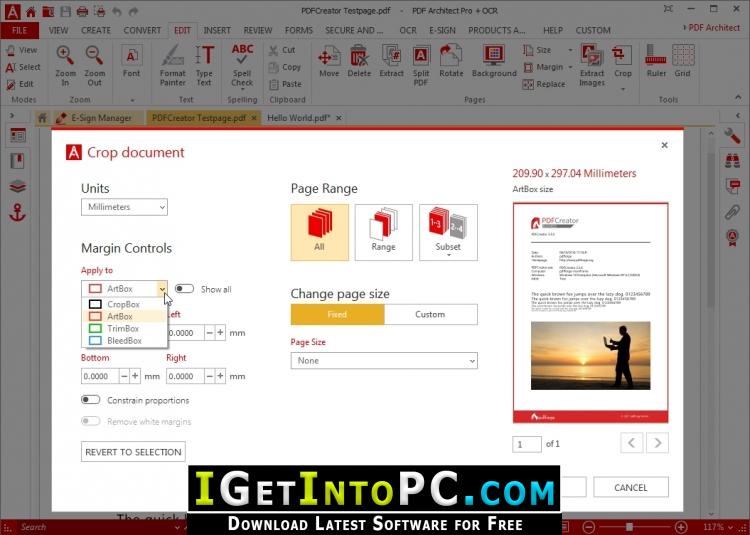
Task: Switch to the CONVERT ribbon tab
Action: [142, 30]
